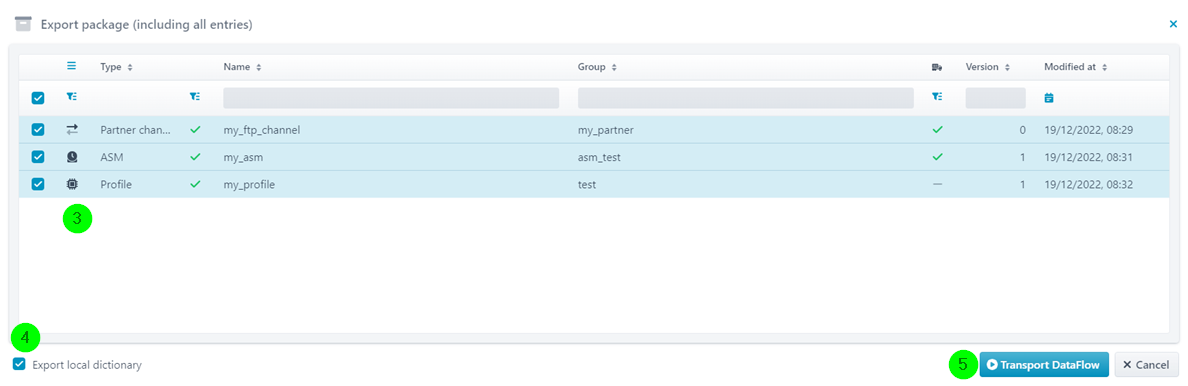Uncheck the my_ftp_channel row checkbox
The image size is (1188, 386).
coord(38,130)
